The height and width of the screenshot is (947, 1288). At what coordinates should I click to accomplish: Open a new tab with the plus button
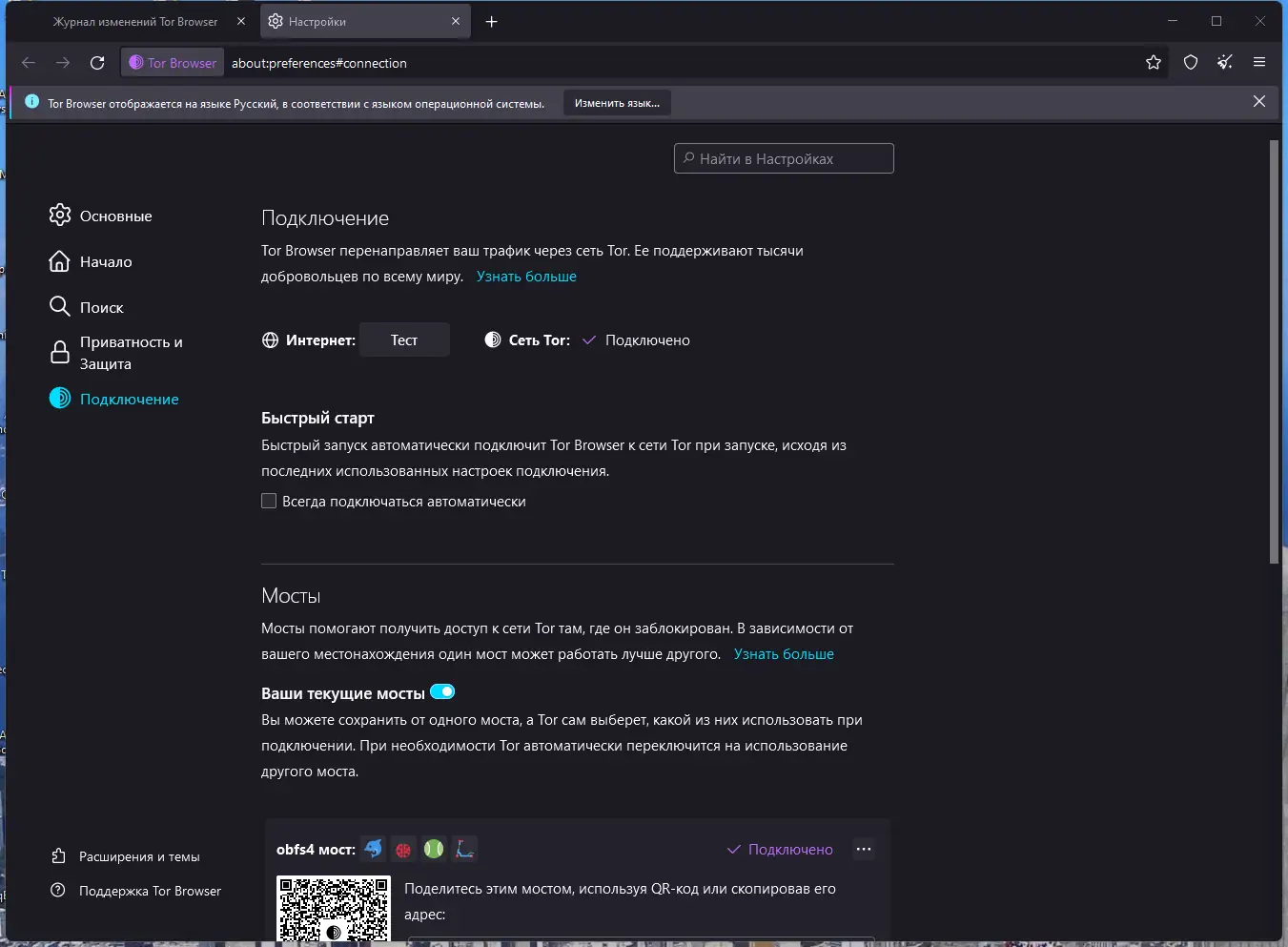tap(492, 22)
